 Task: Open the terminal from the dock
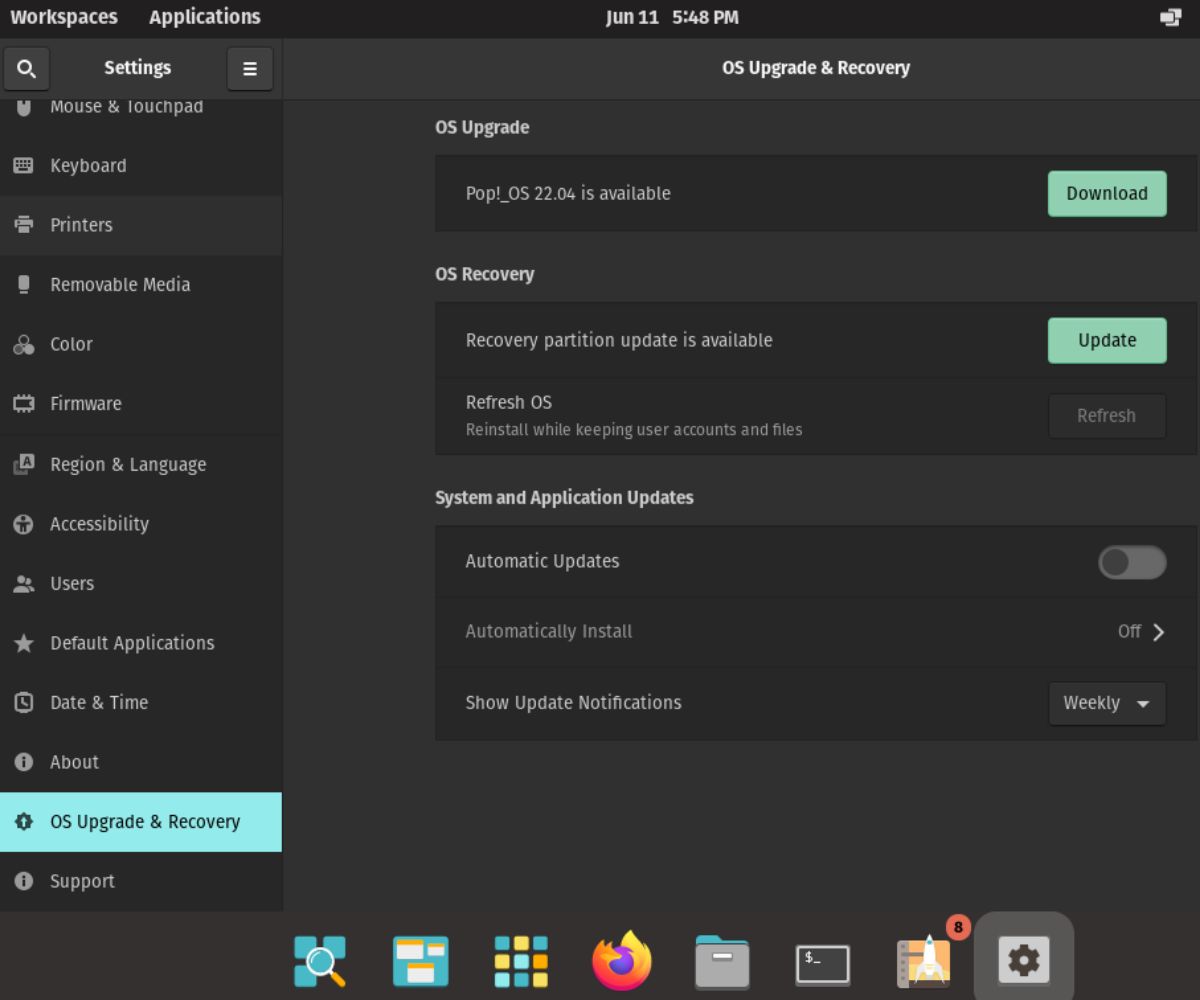point(822,961)
